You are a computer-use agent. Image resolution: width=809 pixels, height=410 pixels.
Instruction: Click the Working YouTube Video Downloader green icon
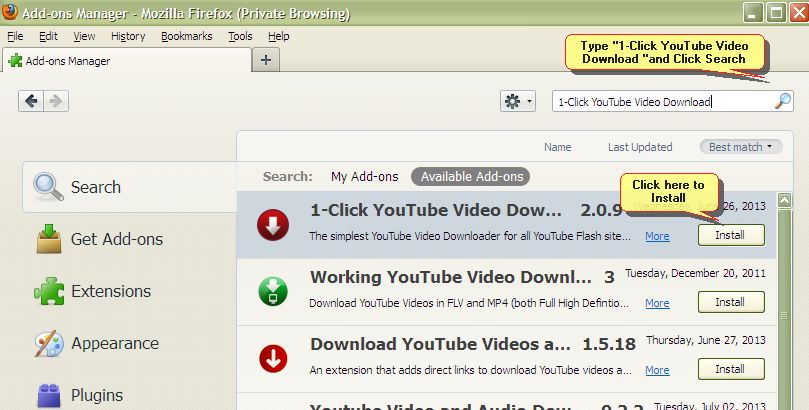click(273, 292)
